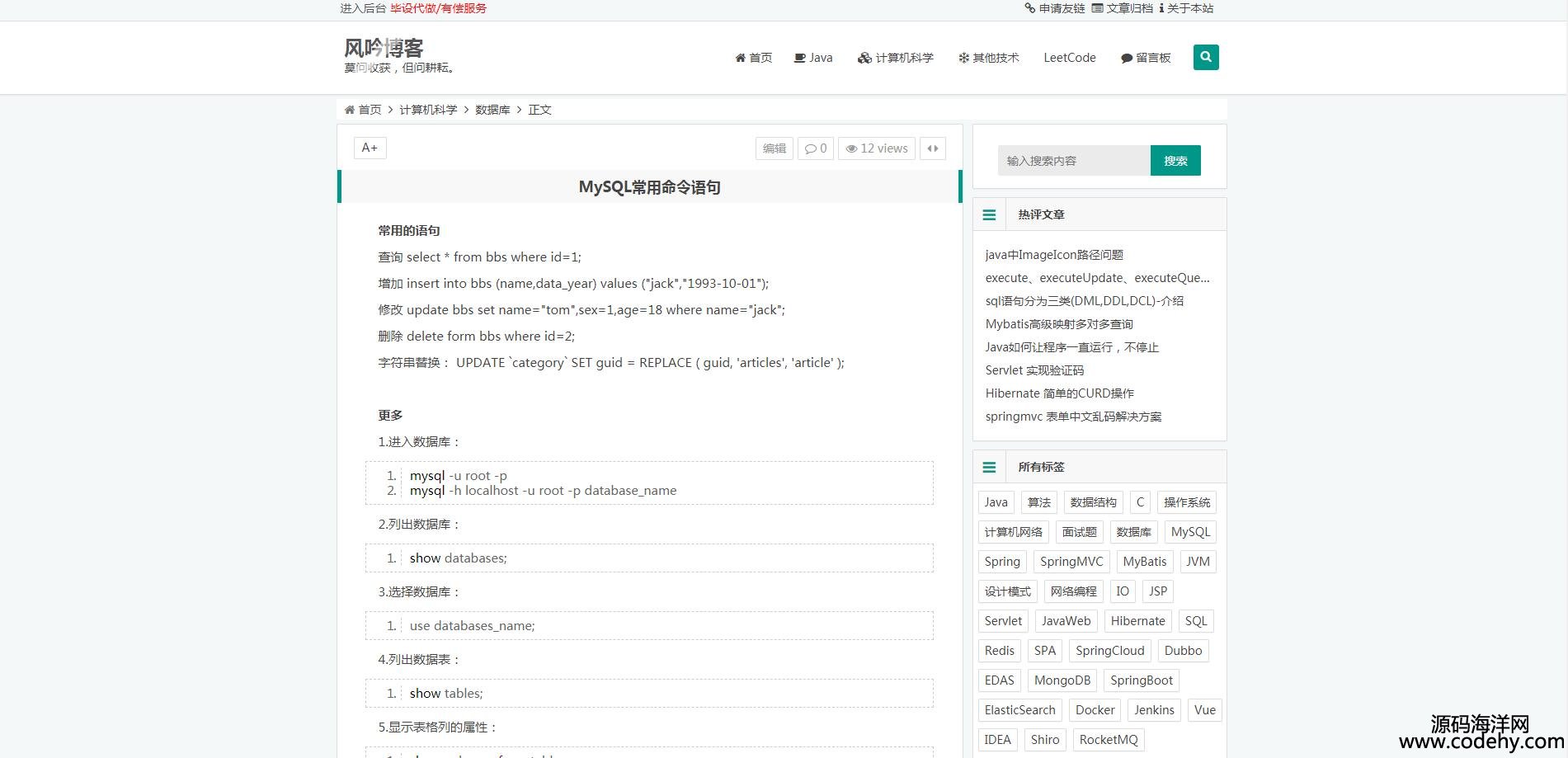Select the Vue tag

(x=1205, y=710)
